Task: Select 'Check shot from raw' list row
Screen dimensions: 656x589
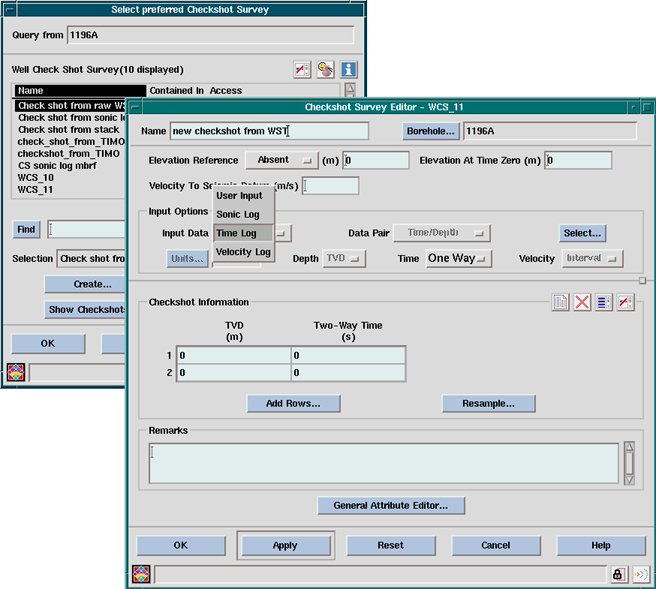Action: point(70,105)
